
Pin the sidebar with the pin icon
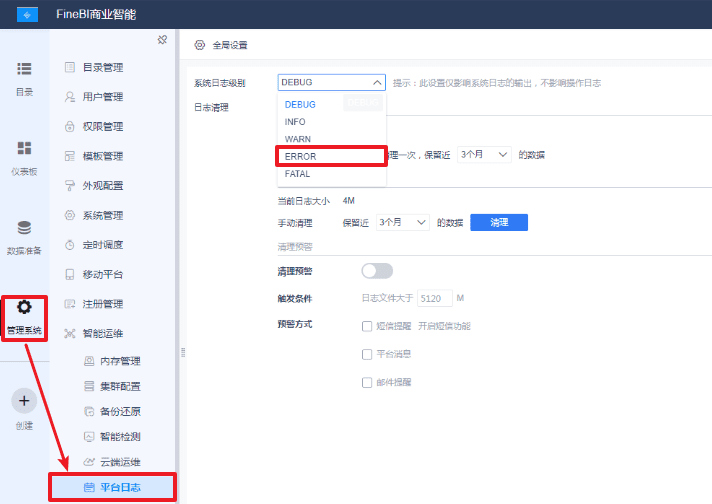click(x=162, y=40)
